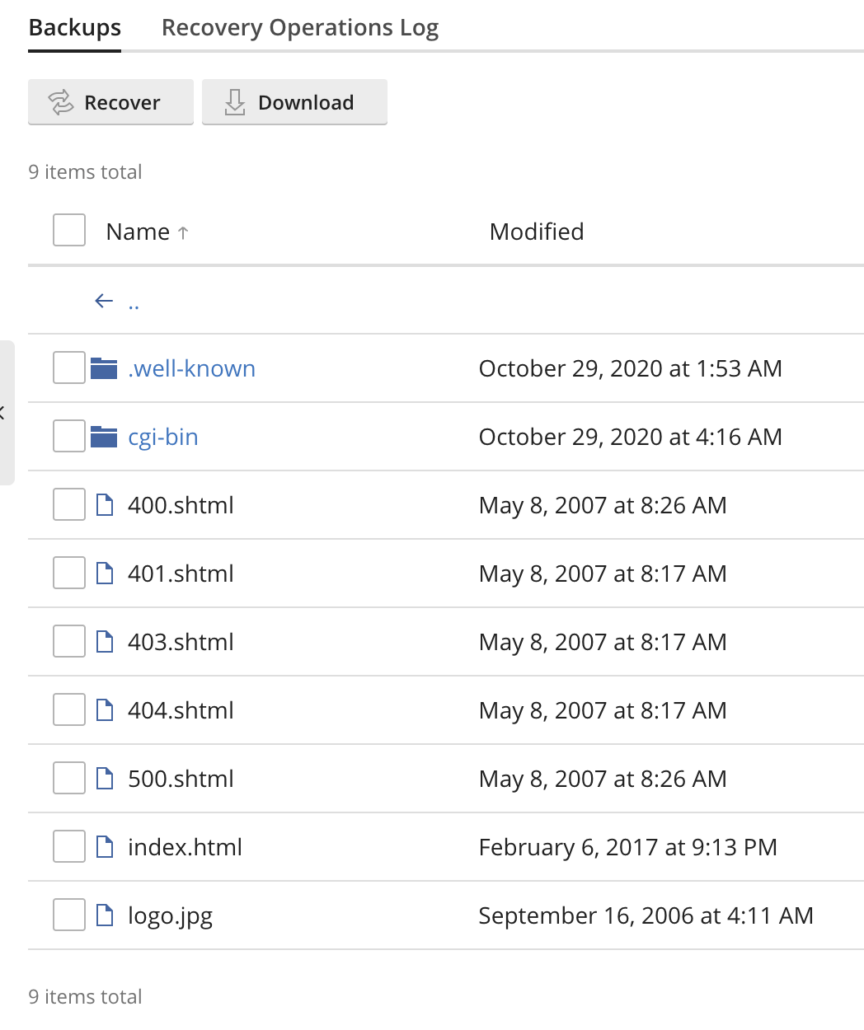This screenshot has width=864, height=1030.
Task: Click the 403.shtml file name
Action: [x=181, y=642]
